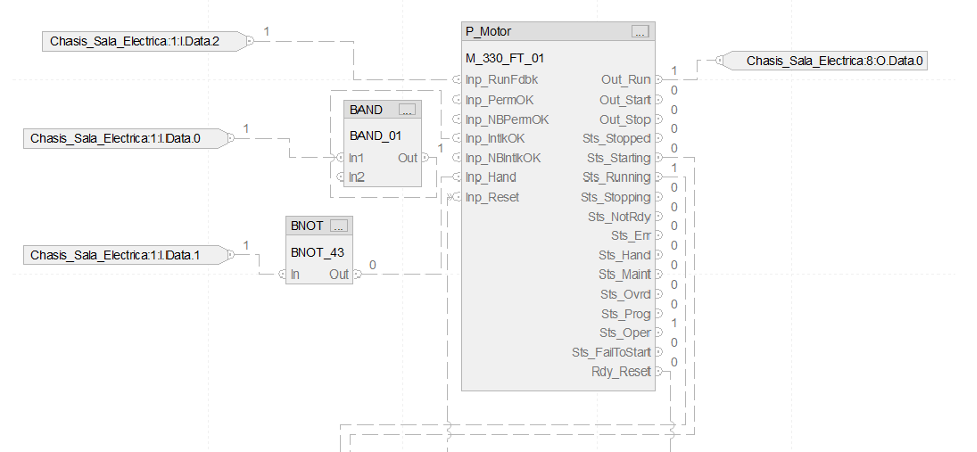Open BNOT block properties ellipsis button

[x=338, y=226]
